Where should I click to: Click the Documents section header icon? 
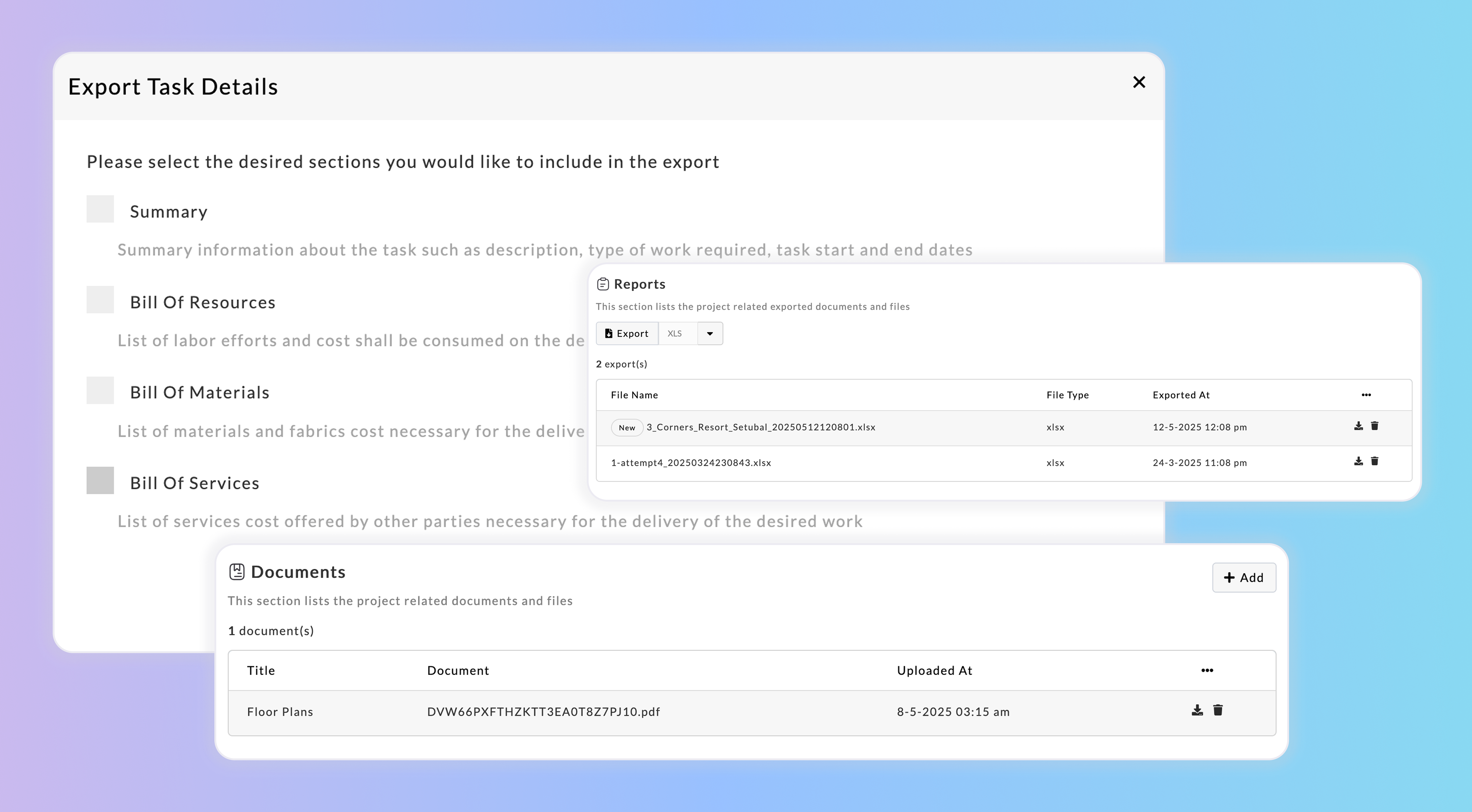click(237, 572)
